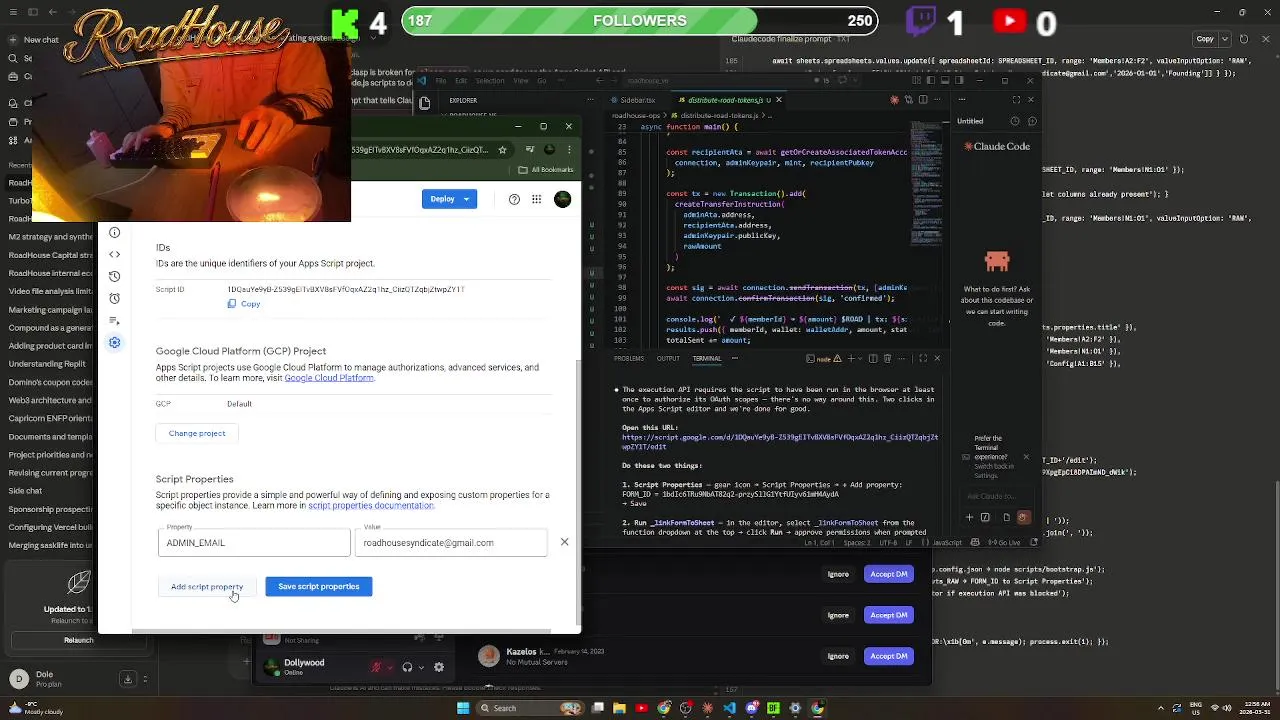Toggle Discord headphones deafen icon

(407, 667)
